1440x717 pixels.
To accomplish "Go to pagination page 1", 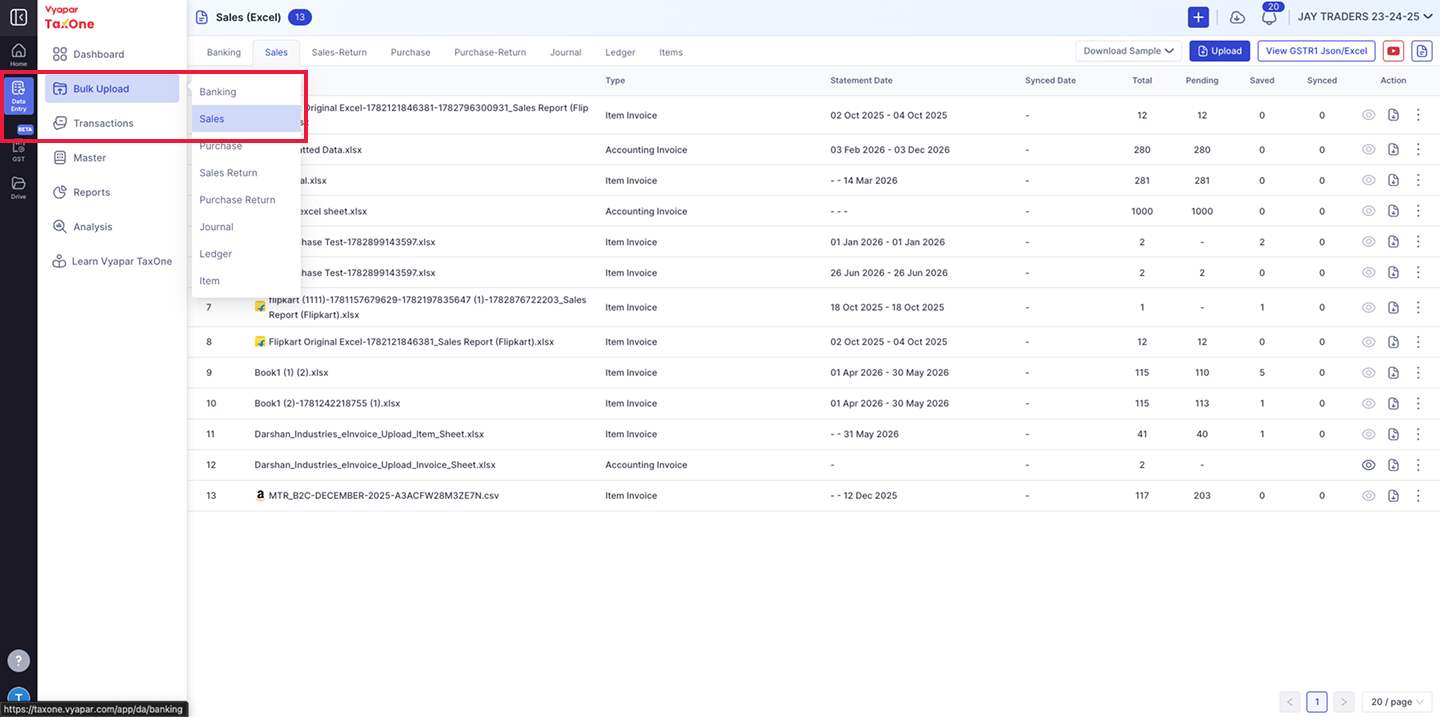I will 1317,702.
